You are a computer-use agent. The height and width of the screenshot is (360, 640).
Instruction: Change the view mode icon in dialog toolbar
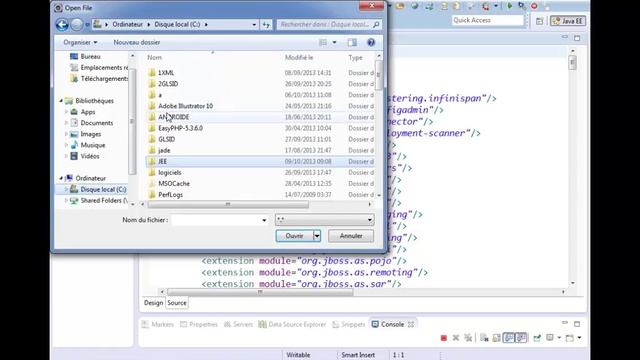[x=323, y=42]
